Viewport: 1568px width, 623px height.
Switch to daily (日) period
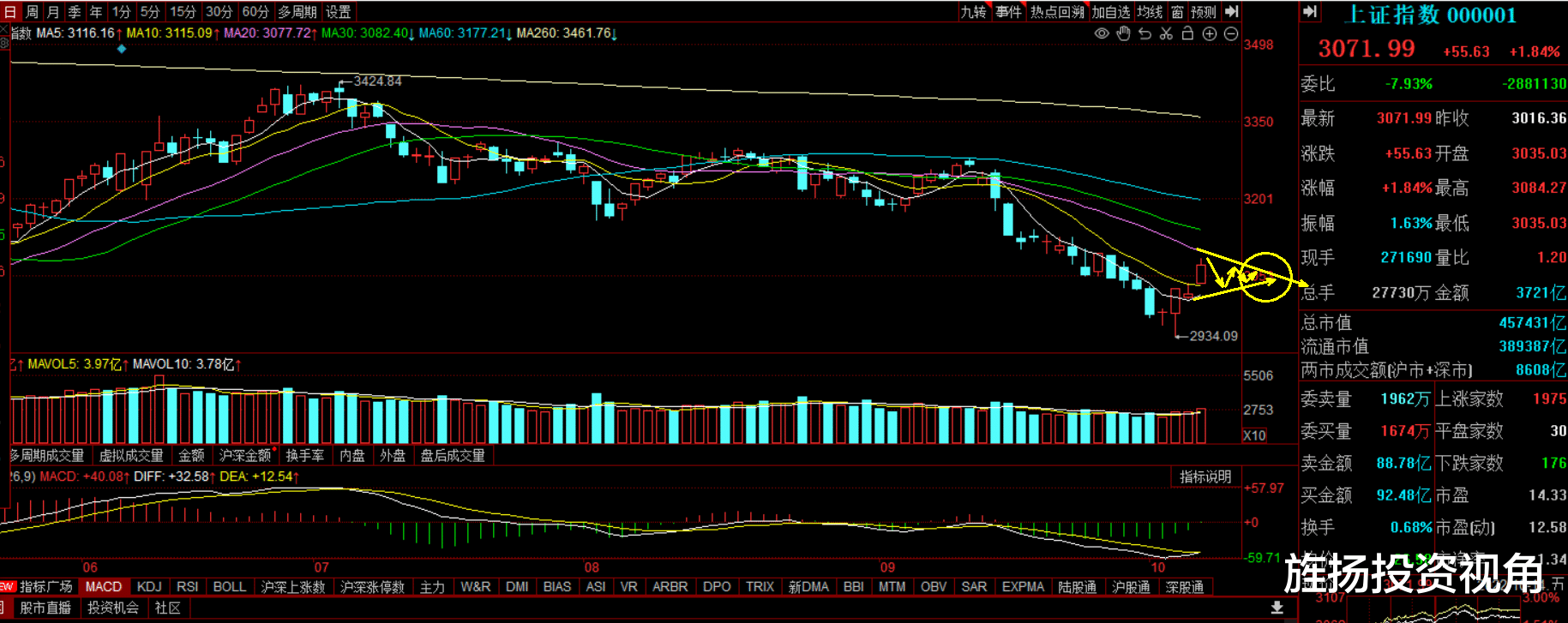click(9, 11)
